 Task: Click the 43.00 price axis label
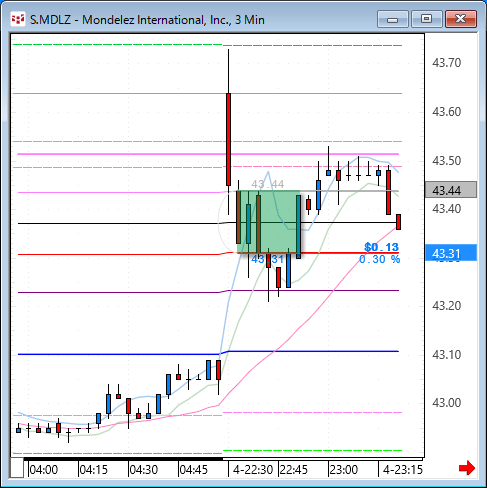[446, 403]
